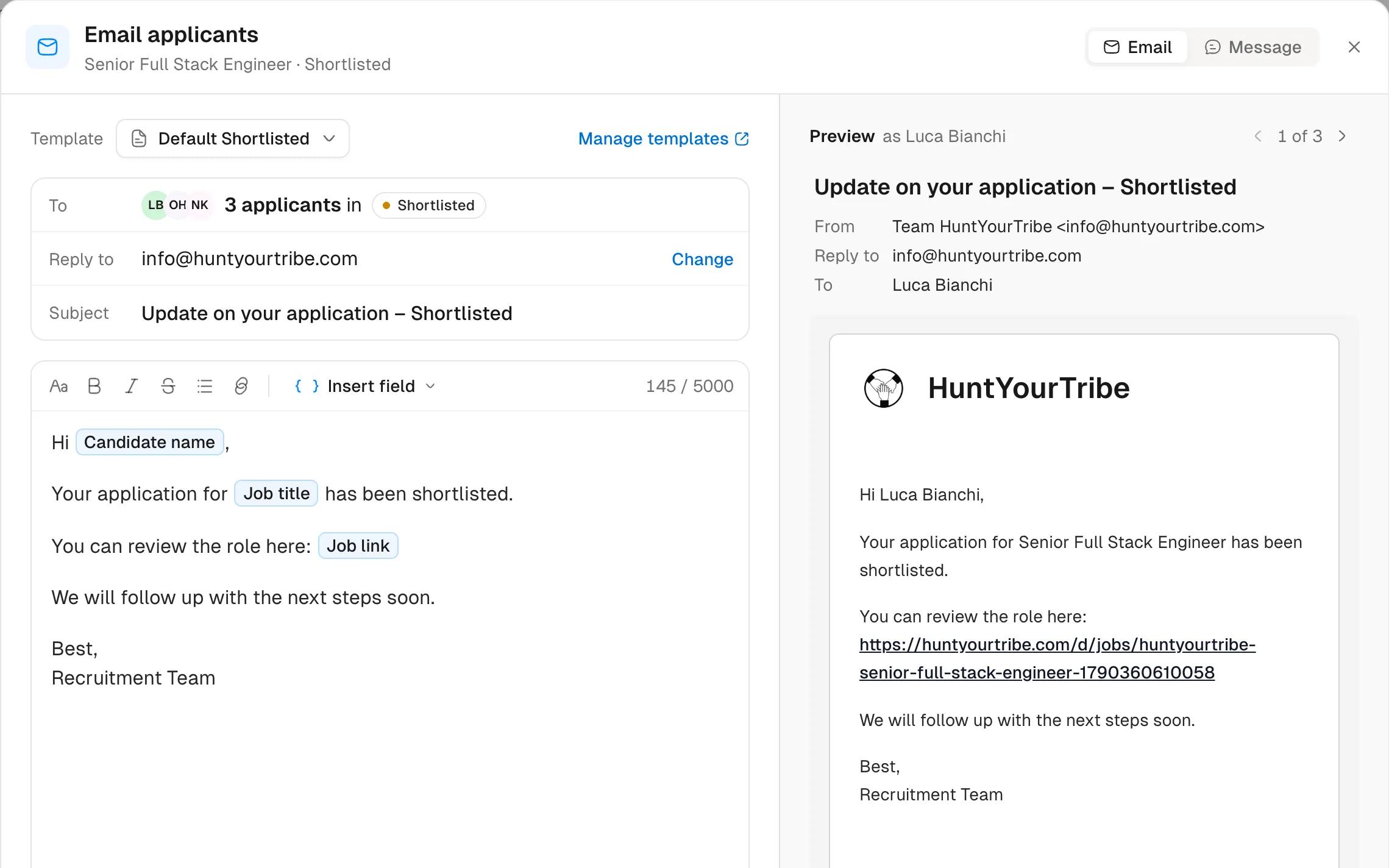
Task: Click preview heading 'Update on your application – Shortlisted'
Action: [x=1025, y=187]
